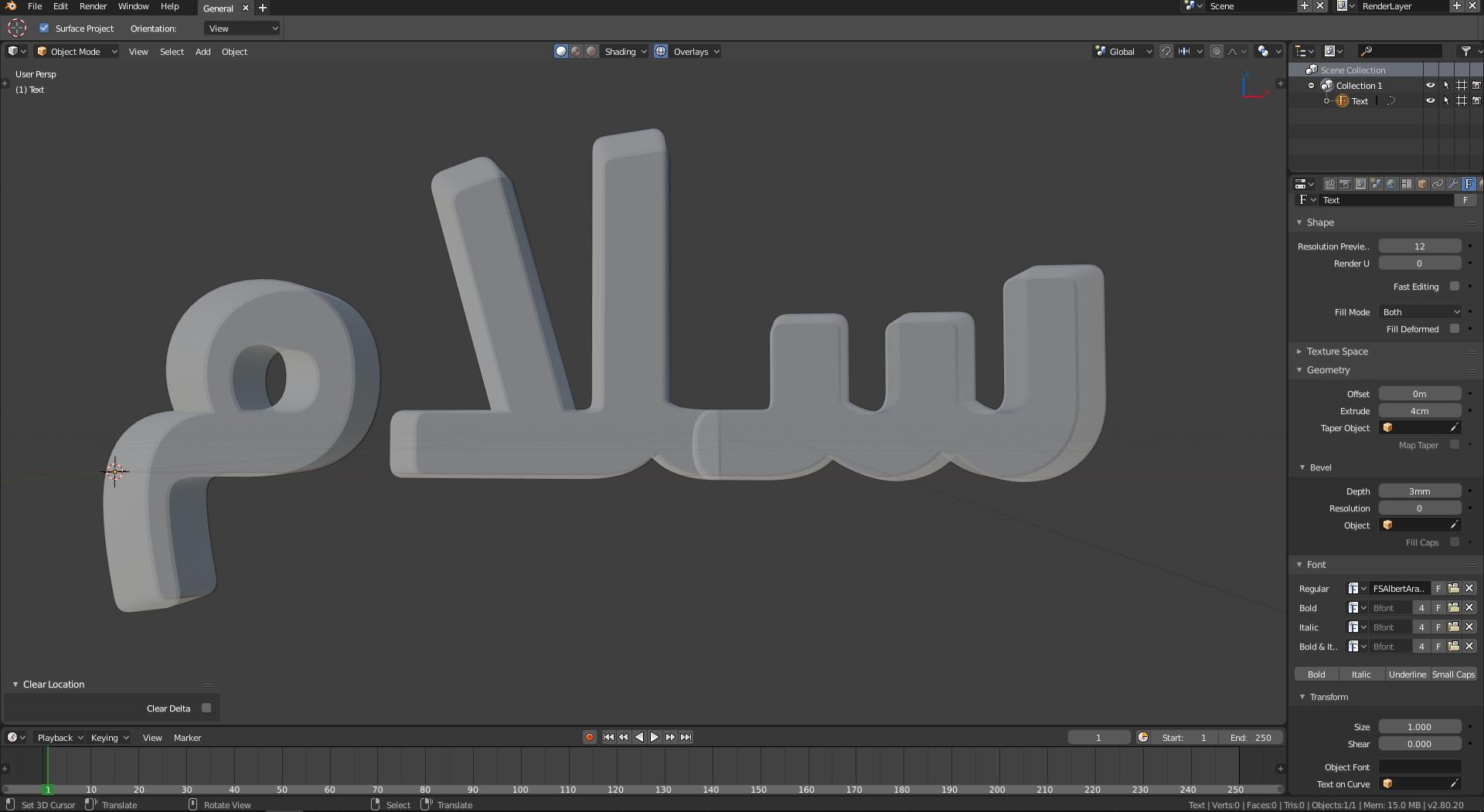
Task: Select the Scene Properties tab (cone and sphere icon)
Action: coord(1377,184)
